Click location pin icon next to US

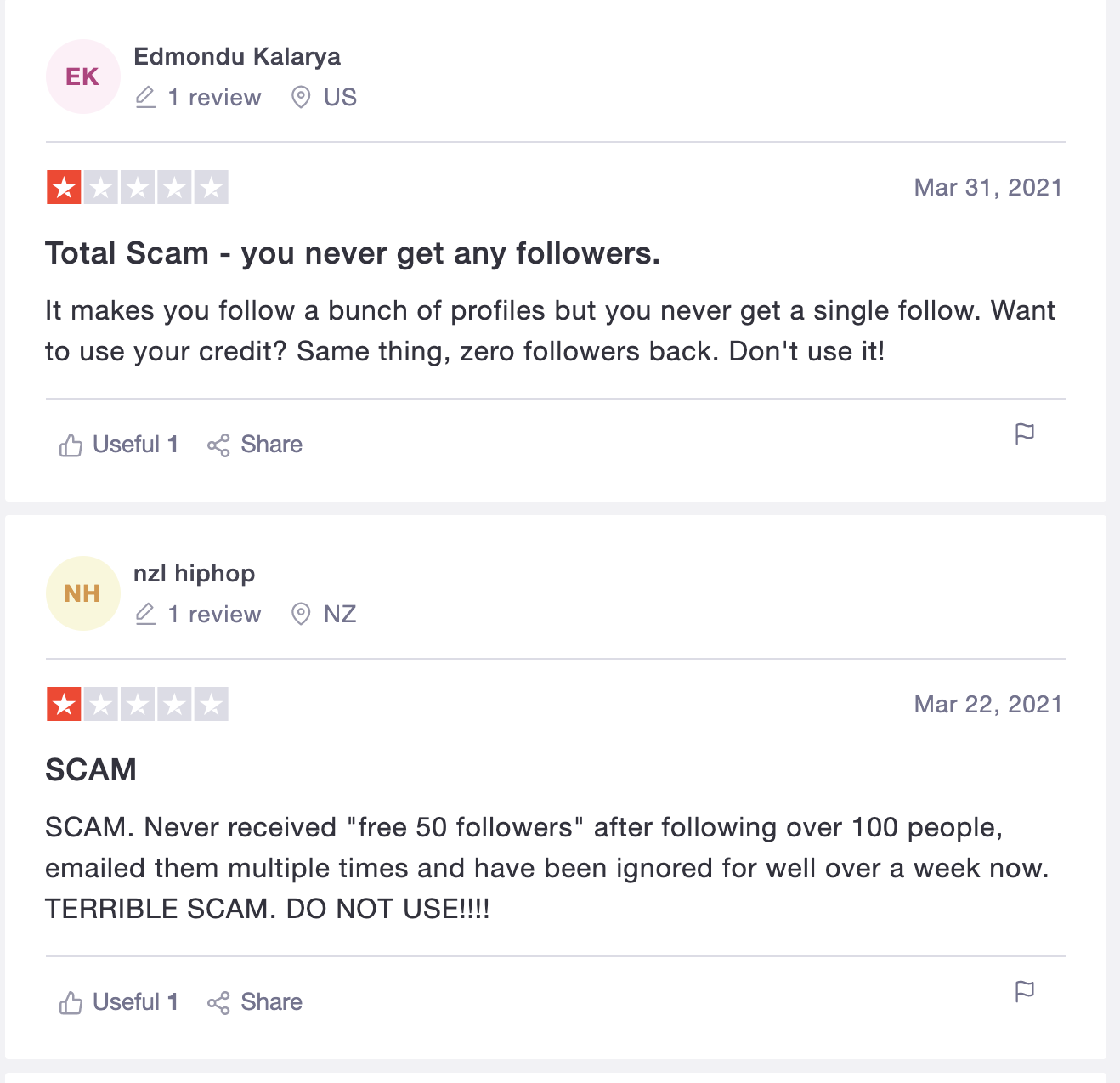[301, 97]
